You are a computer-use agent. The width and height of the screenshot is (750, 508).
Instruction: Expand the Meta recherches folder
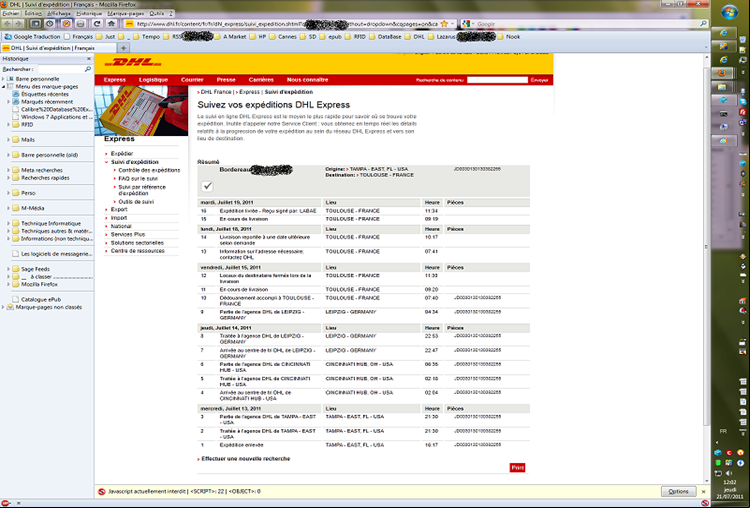(x=8, y=170)
